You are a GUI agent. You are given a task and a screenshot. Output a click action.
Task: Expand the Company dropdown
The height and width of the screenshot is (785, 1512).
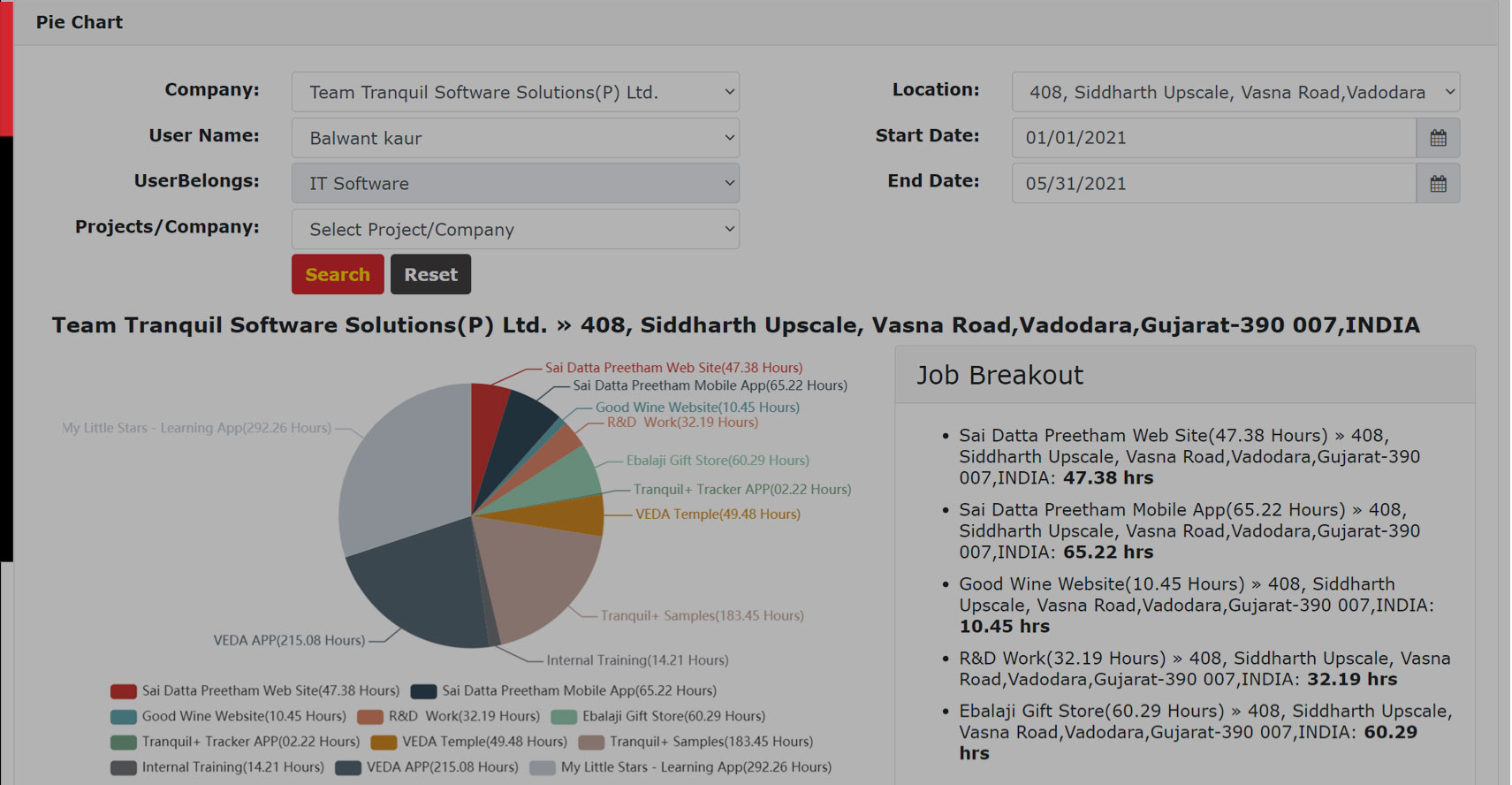point(515,92)
